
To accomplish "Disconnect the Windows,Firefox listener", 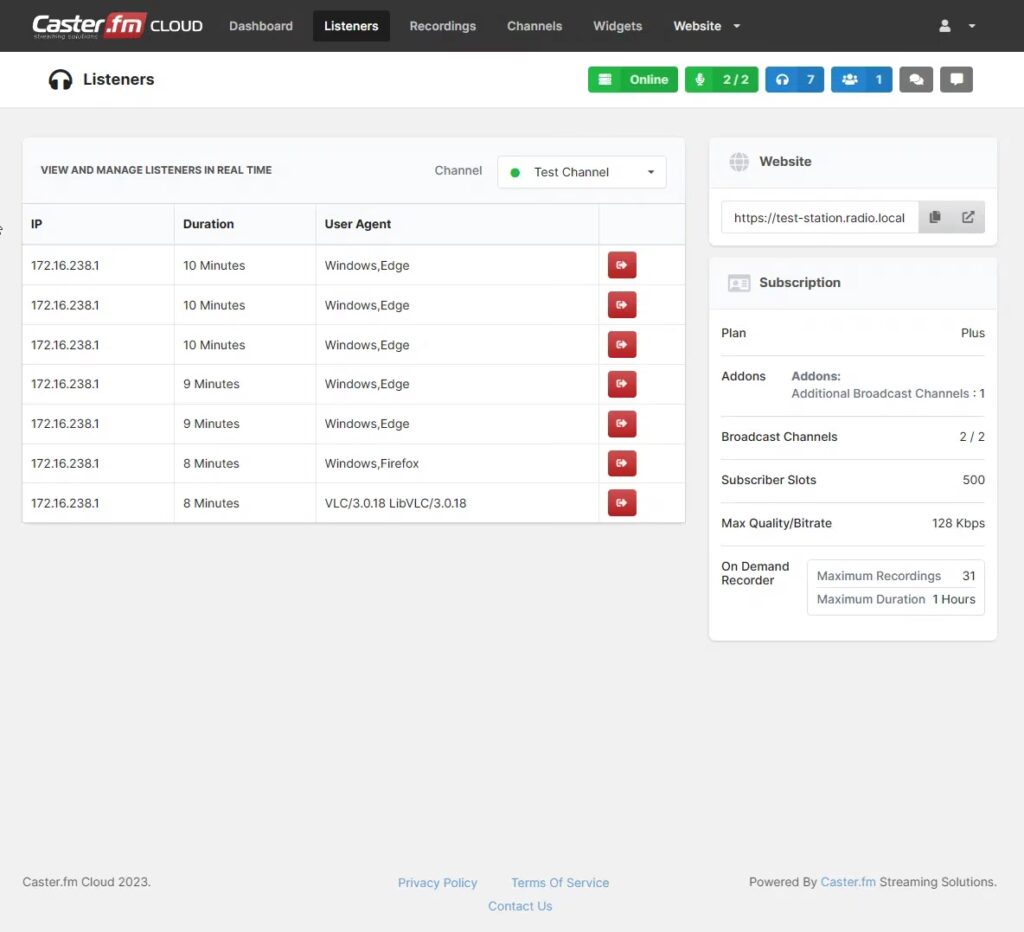I will [622, 463].
